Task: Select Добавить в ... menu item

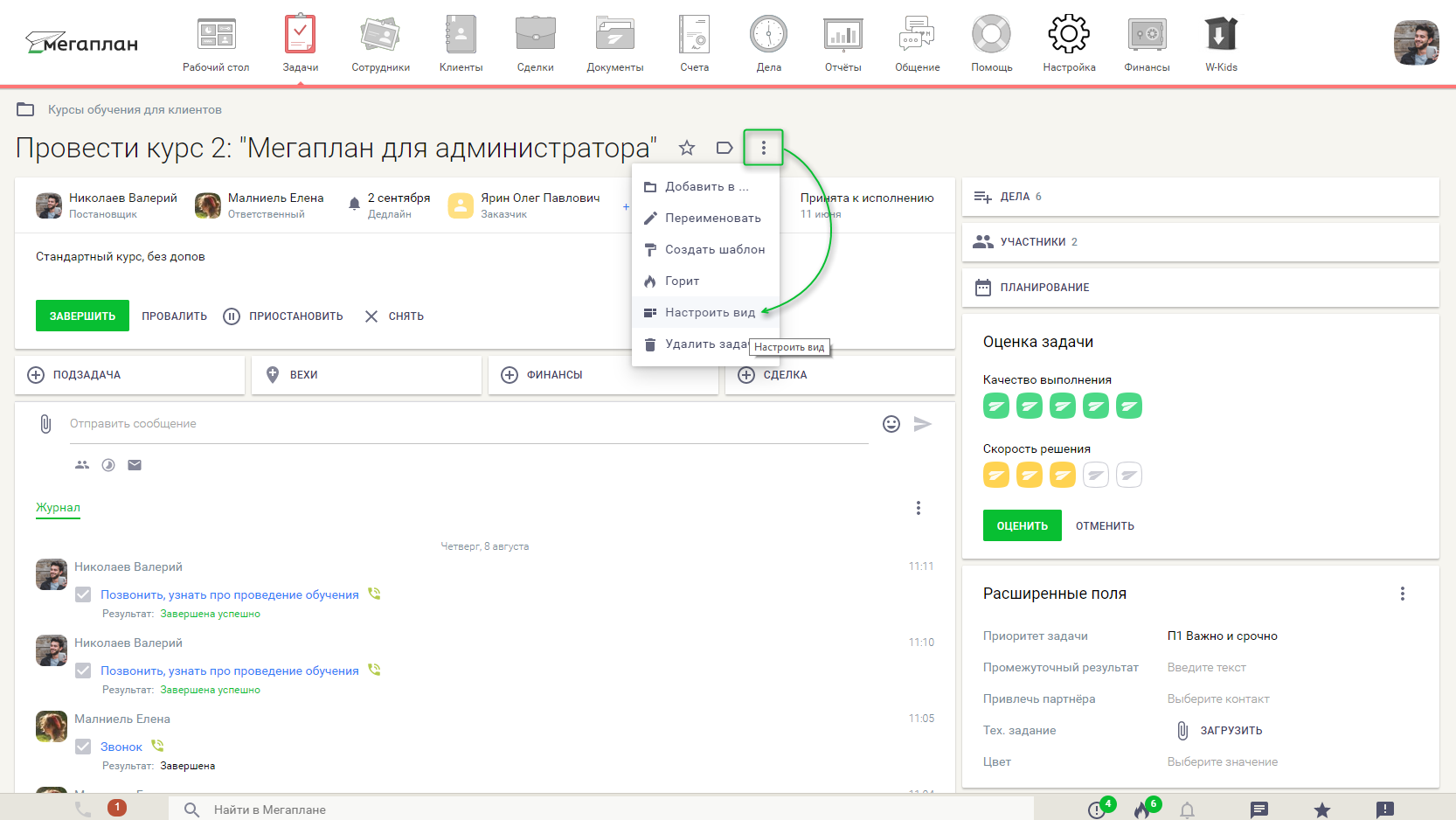Action: (x=706, y=186)
